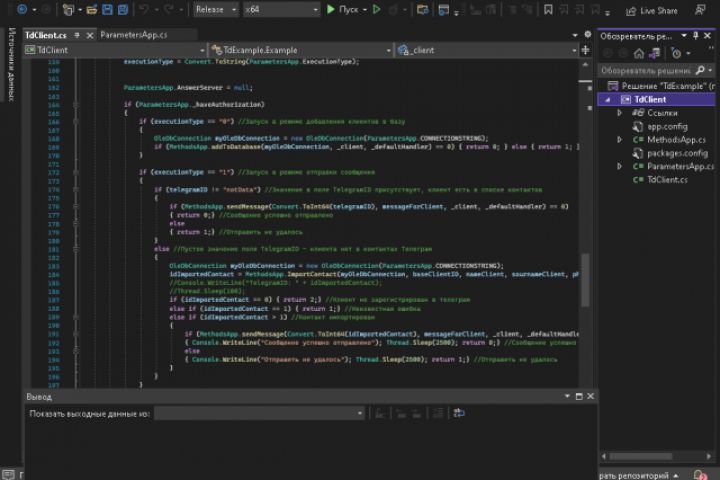The width and height of the screenshot is (720, 480).
Task: Switch to the ParametersApp.cs tab
Action: pyautogui.click(x=134, y=35)
